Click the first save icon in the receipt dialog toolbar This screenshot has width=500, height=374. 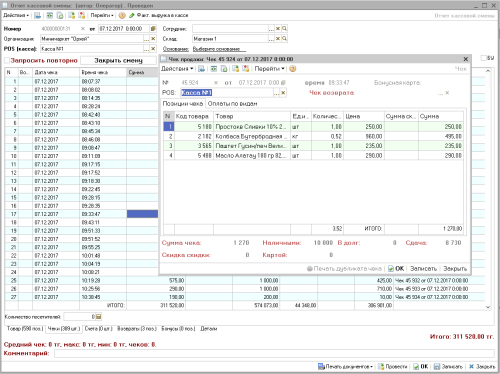202,69
